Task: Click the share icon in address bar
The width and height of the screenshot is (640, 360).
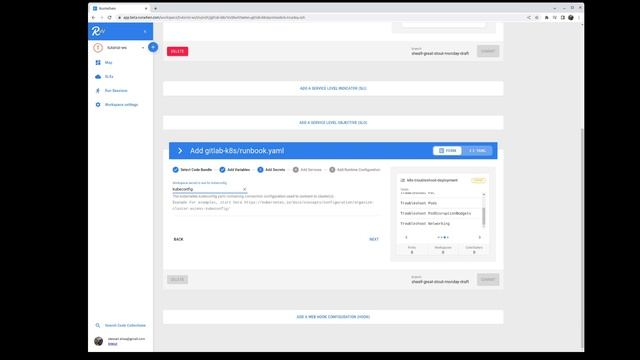Action: point(529,18)
